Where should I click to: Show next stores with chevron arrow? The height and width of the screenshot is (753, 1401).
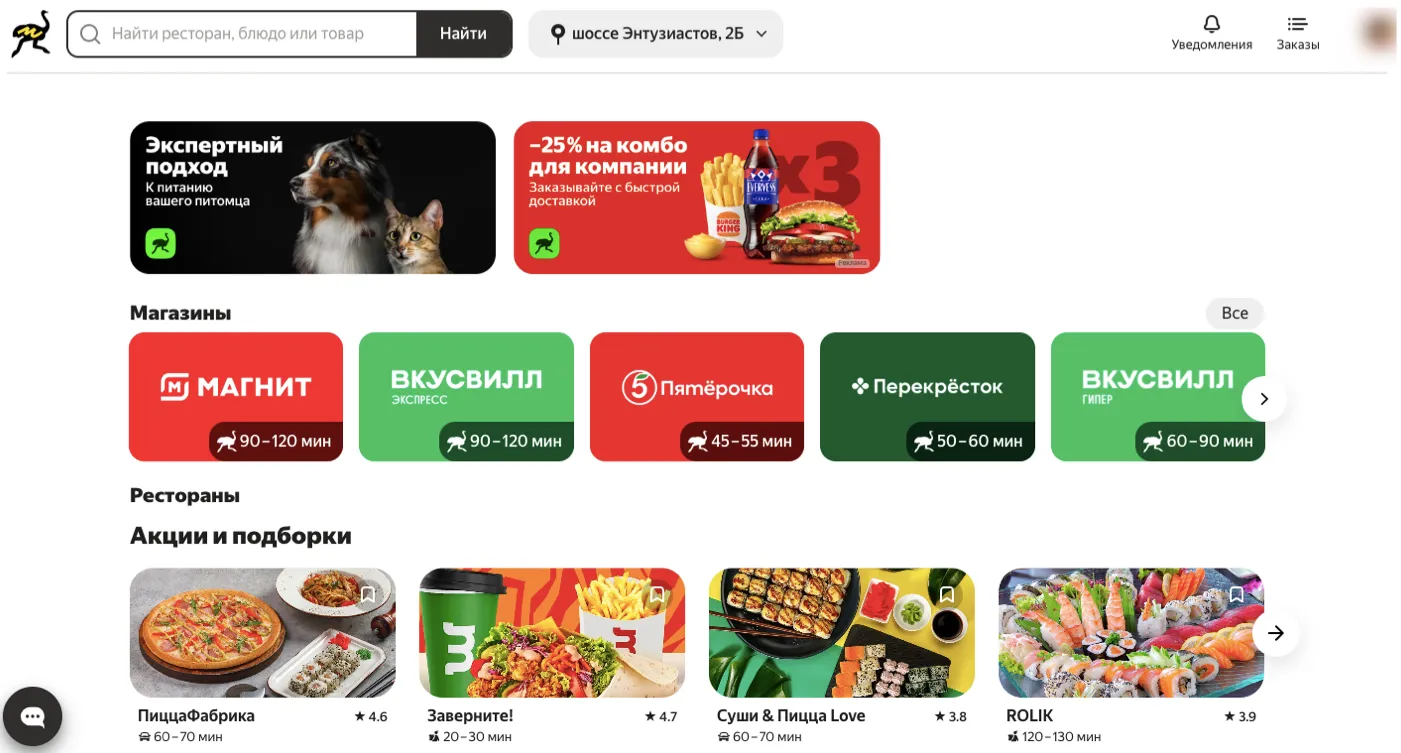click(1264, 399)
